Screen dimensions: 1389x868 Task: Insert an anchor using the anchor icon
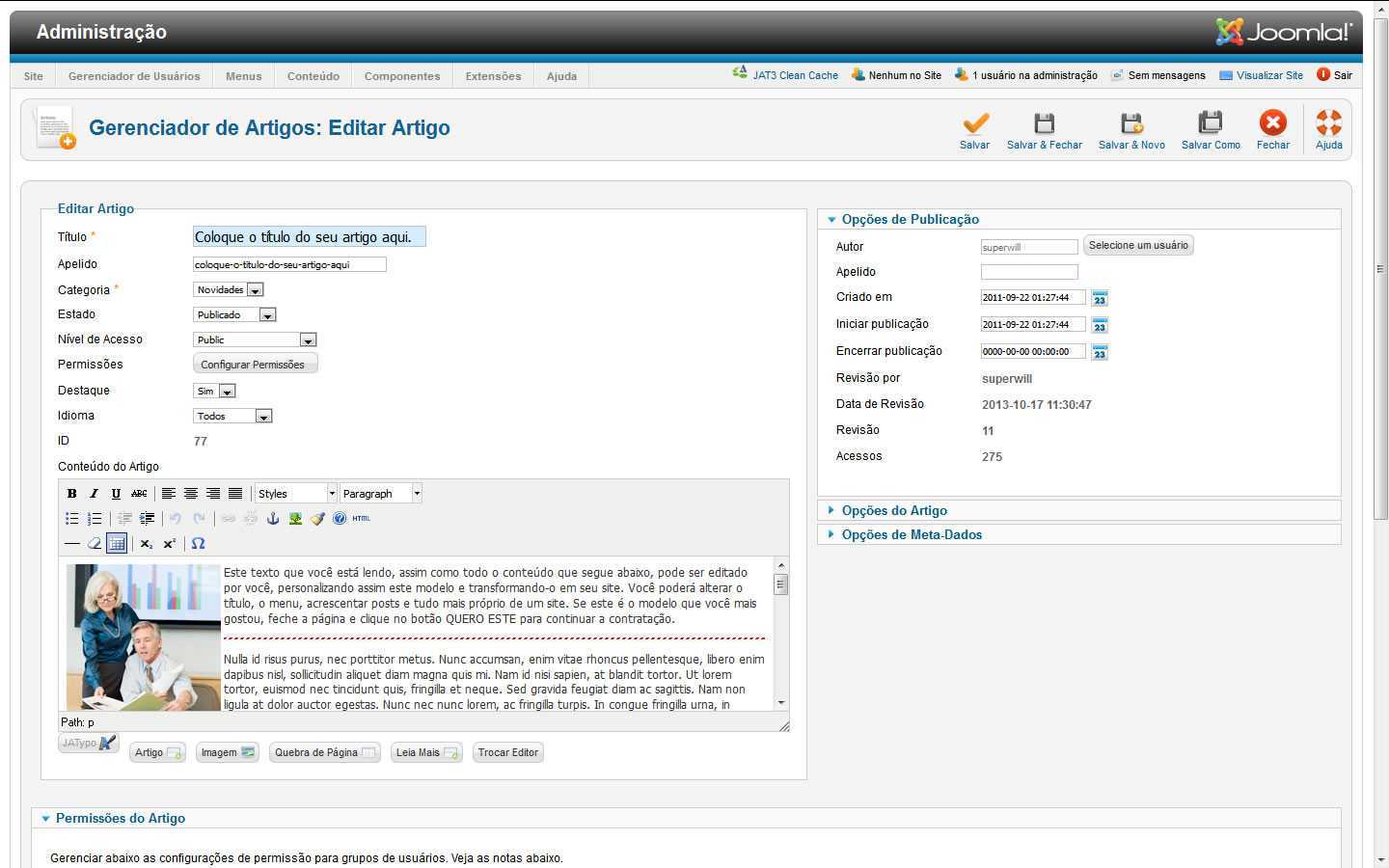pyautogui.click(x=273, y=518)
